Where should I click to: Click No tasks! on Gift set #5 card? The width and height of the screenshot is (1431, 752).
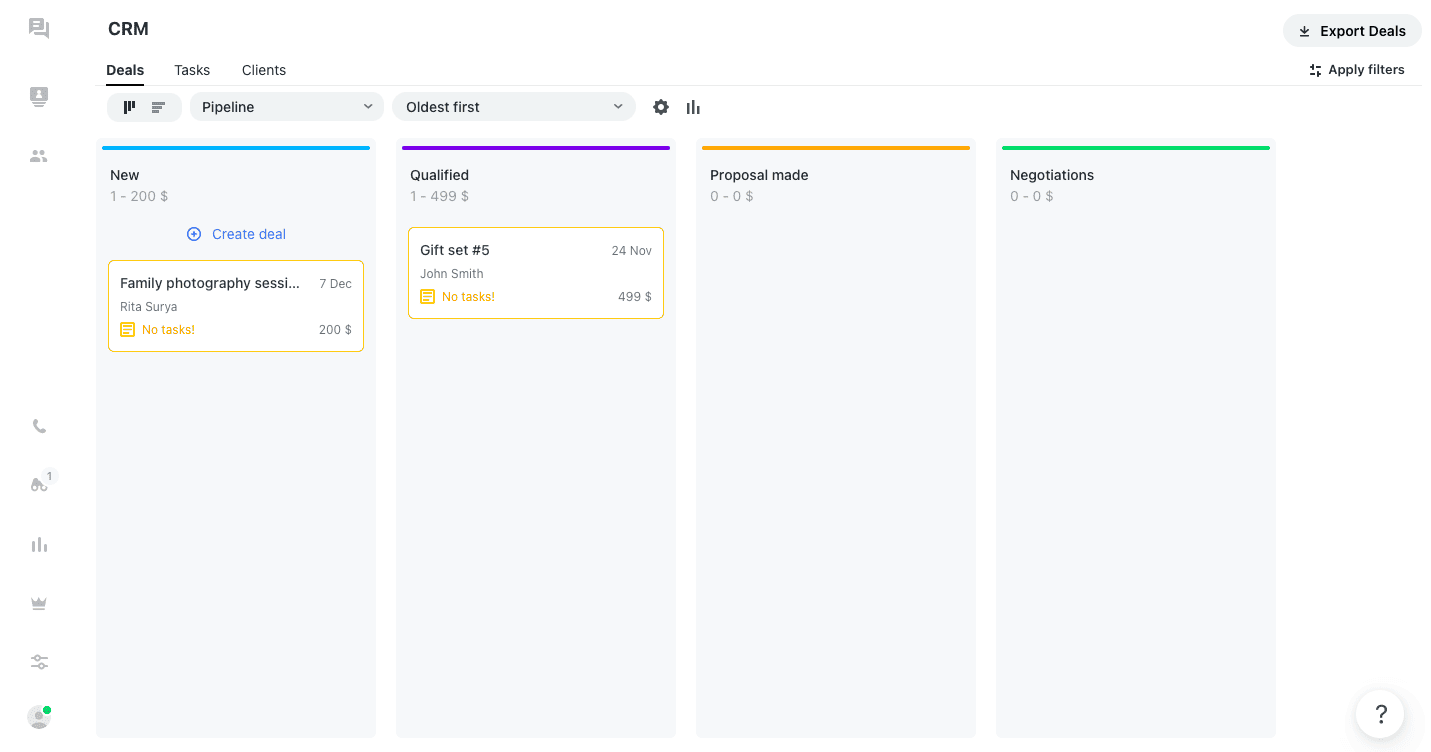[x=468, y=297]
